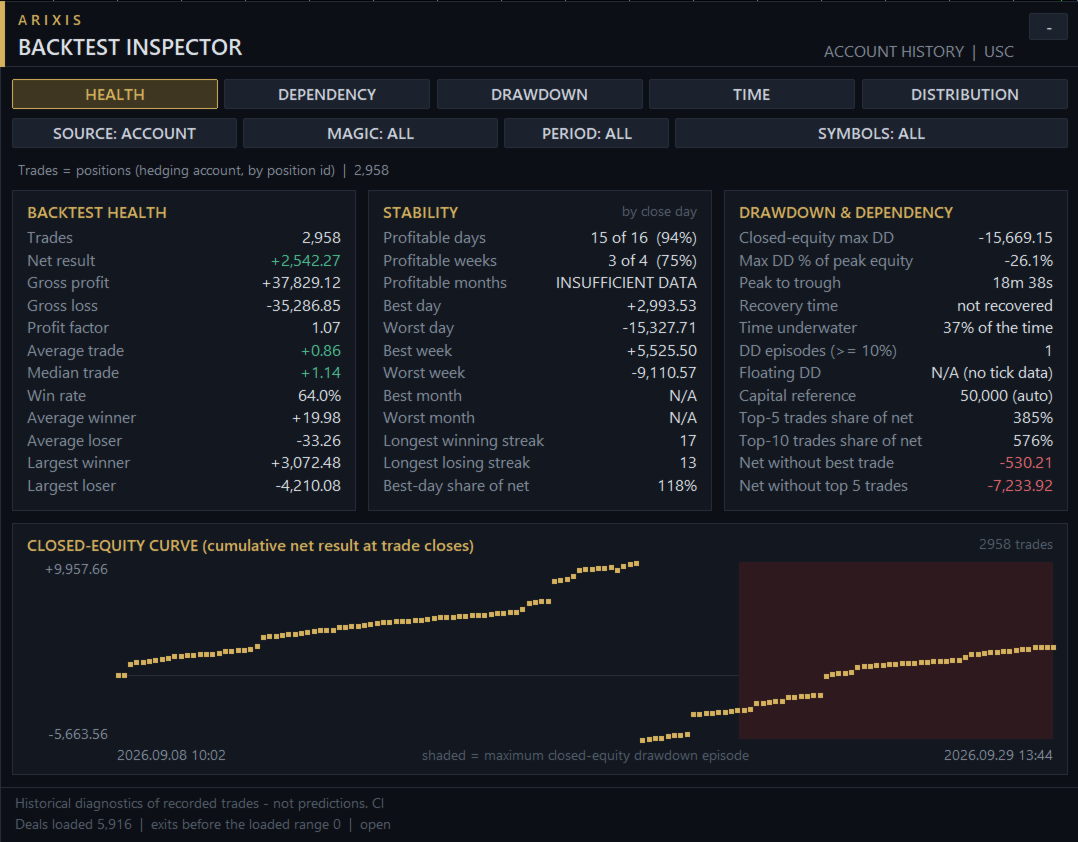The image size is (1078, 842).
Task: Click the Net result value +2,542.27
Action: [x=305, y=261]
